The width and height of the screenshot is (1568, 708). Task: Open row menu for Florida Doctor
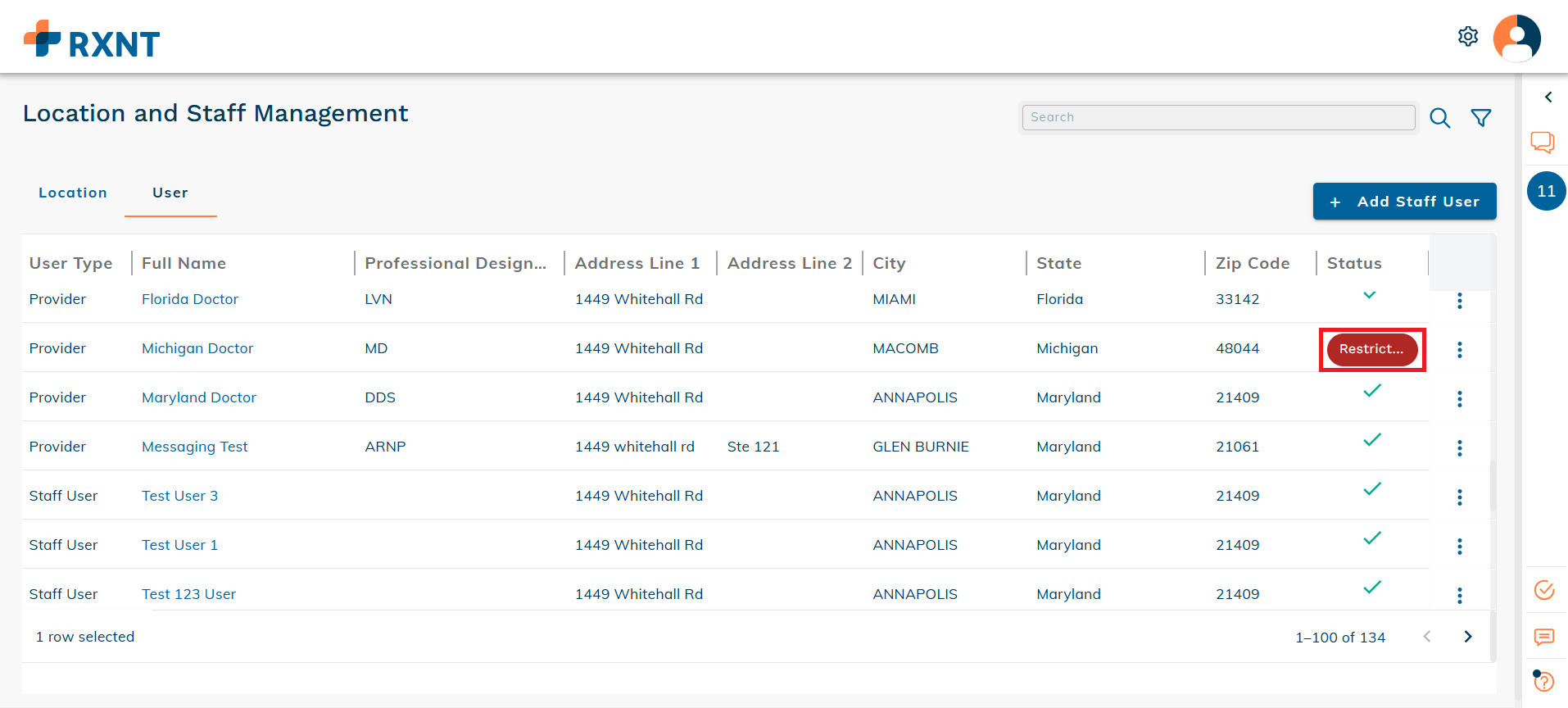click(1460, 301)
